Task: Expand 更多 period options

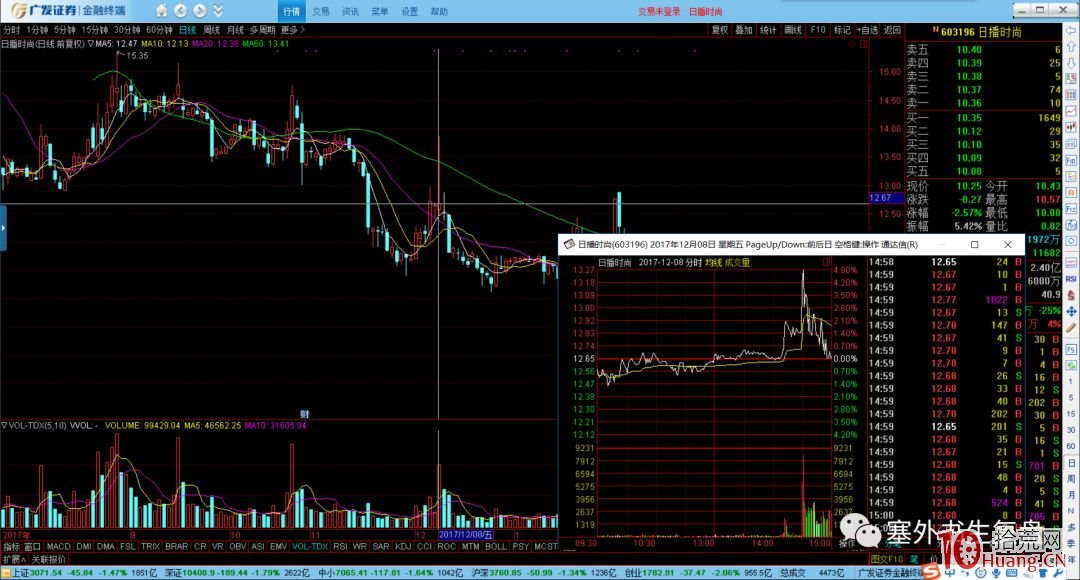Action: point(292,30)
